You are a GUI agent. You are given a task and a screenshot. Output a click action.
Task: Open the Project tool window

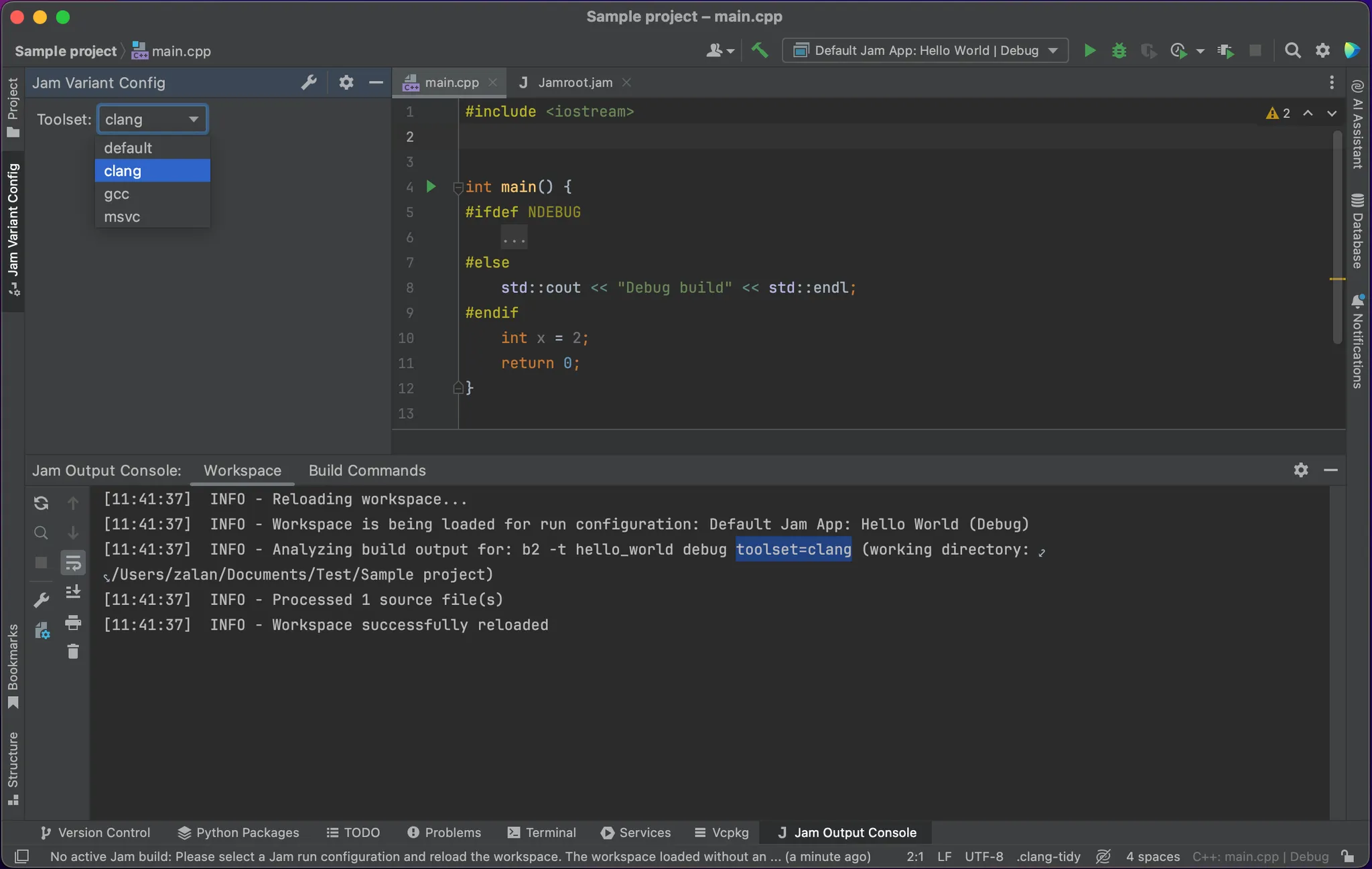[13, 107]
